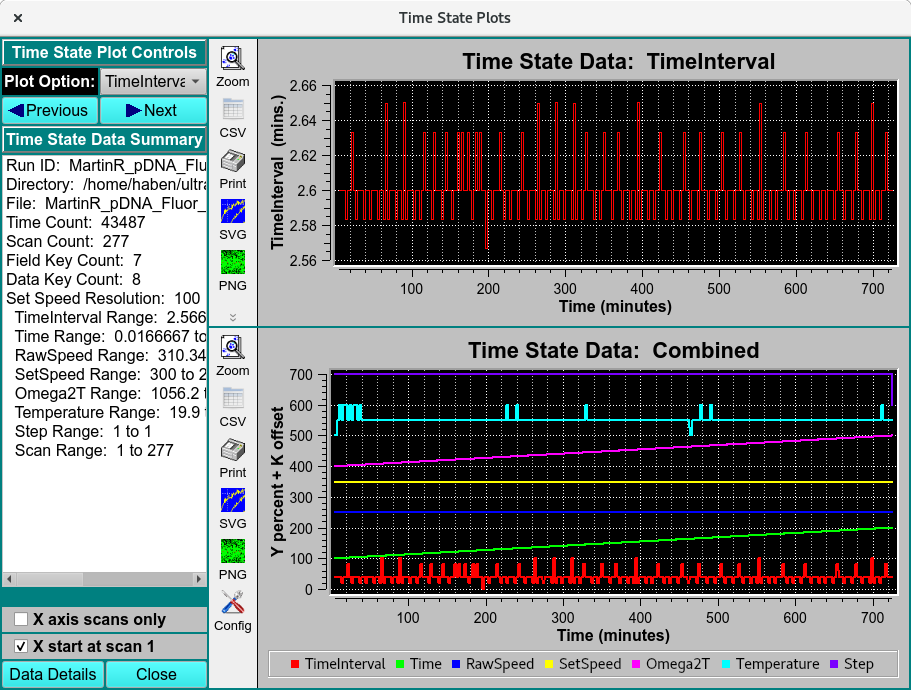This screenshot has height=690, width=911.
Task: Export Combined plot data via the CSV icon
Action: click(232, 398)
